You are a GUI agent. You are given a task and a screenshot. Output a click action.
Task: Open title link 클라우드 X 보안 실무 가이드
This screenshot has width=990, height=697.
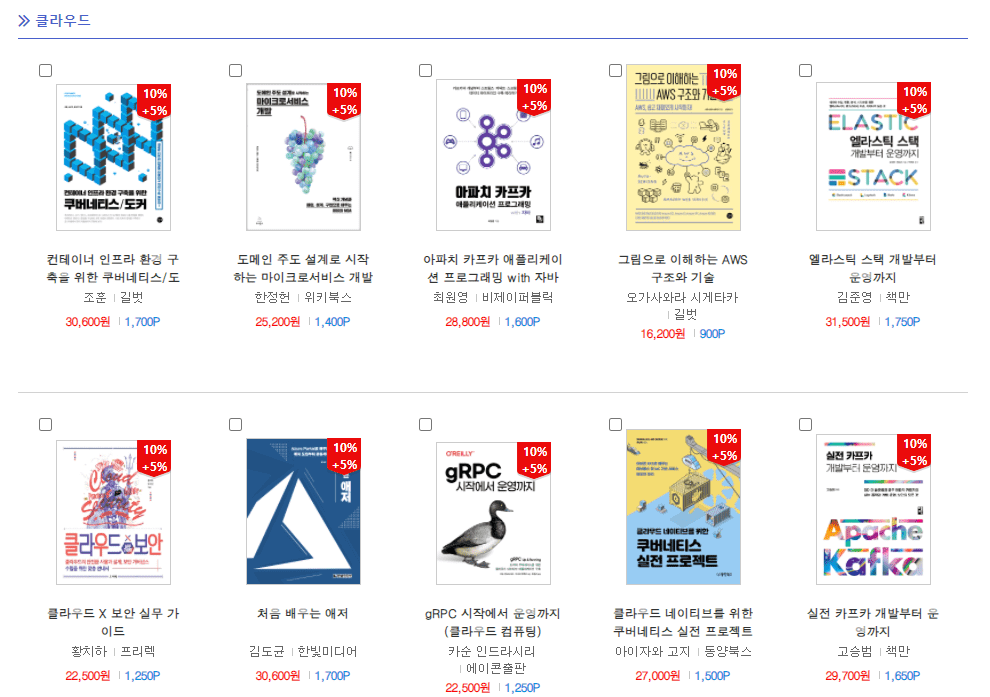(114, 622)
